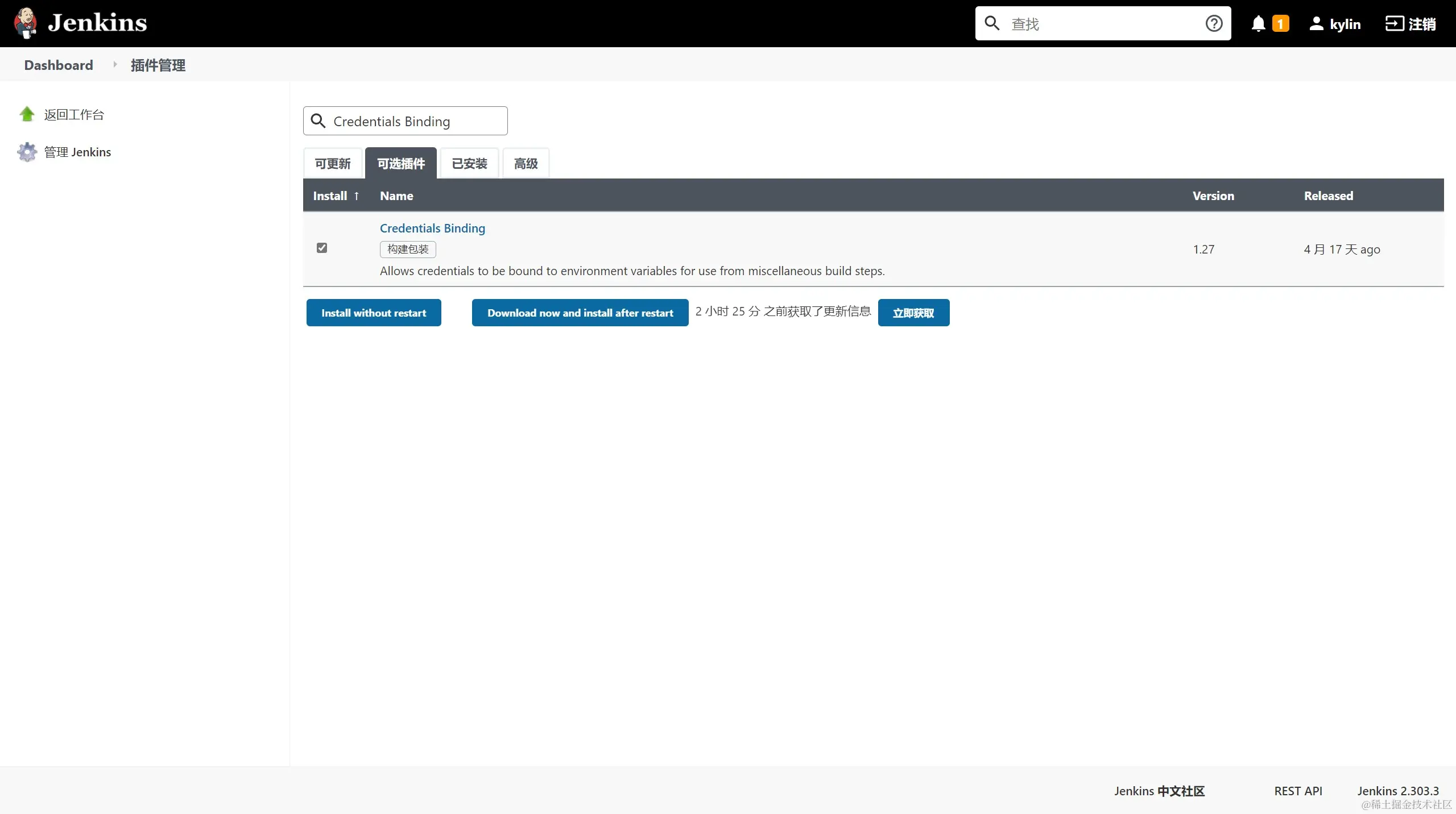Expand the breadcrumb arrow after Dashboard
The image size is (1456, 814).
[115, 65]
